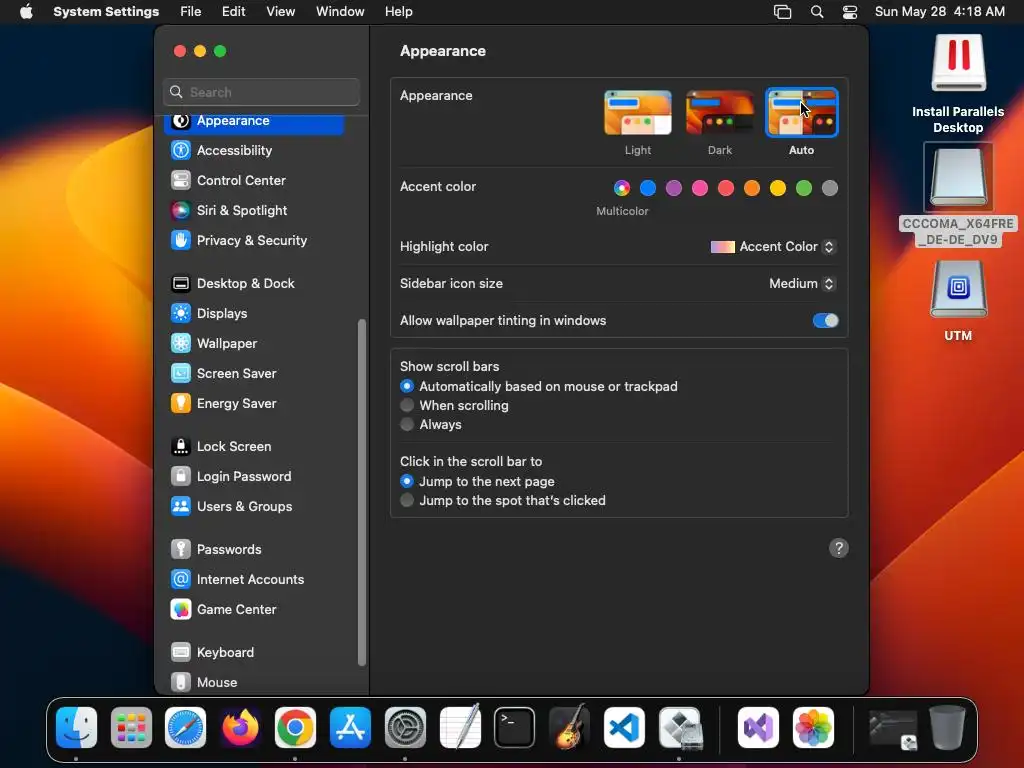Open Sidebar icon size Medium dropdown
This screenshot has width=1024, height=768.
[802, 283]
